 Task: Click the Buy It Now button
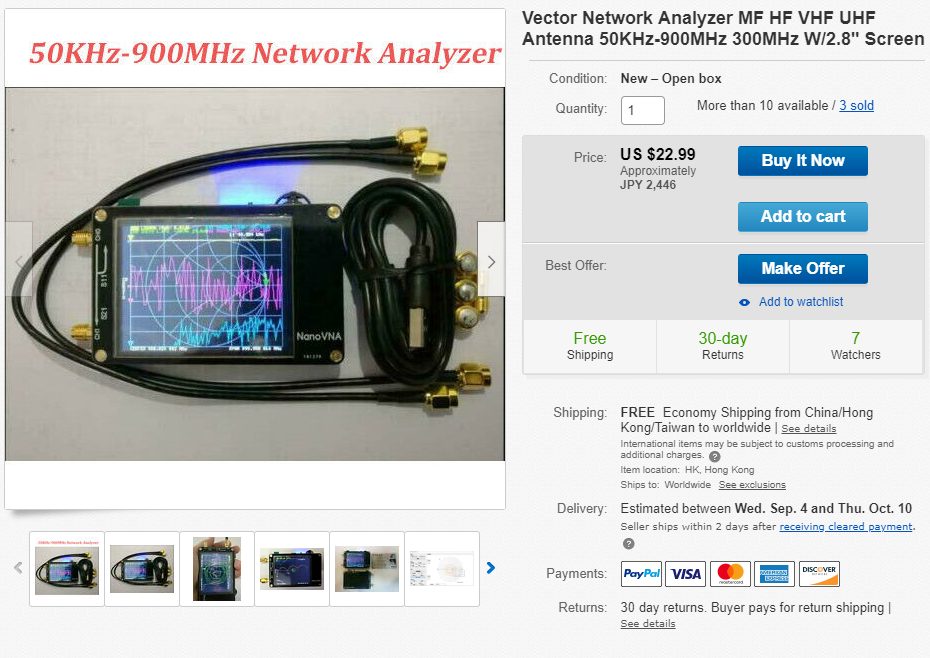(802, 161)
